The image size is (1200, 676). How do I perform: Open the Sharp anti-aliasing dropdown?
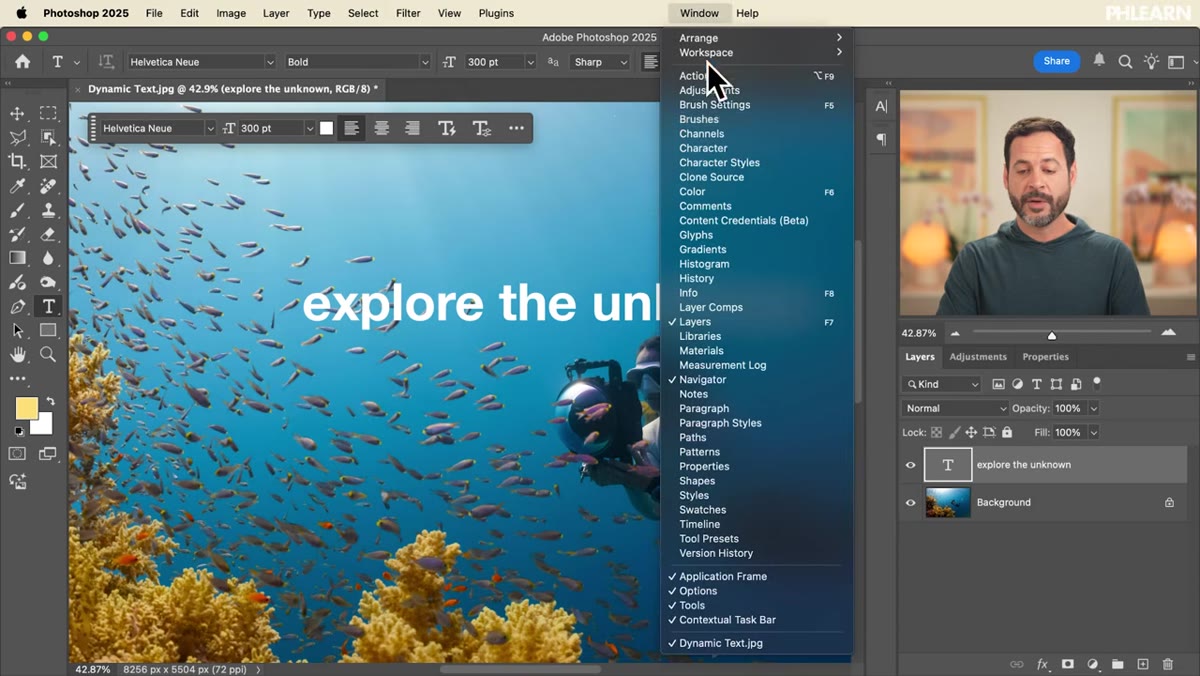[x=600, y=62]
